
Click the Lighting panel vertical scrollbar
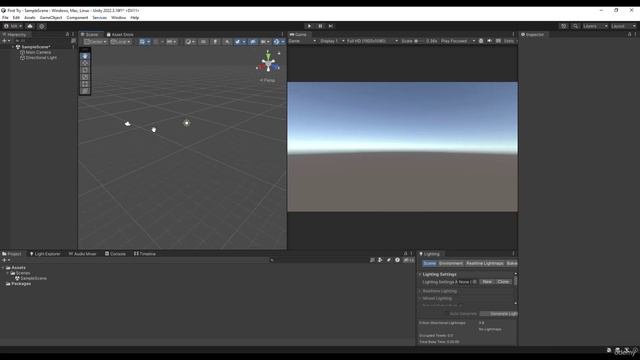pos(516,281)
